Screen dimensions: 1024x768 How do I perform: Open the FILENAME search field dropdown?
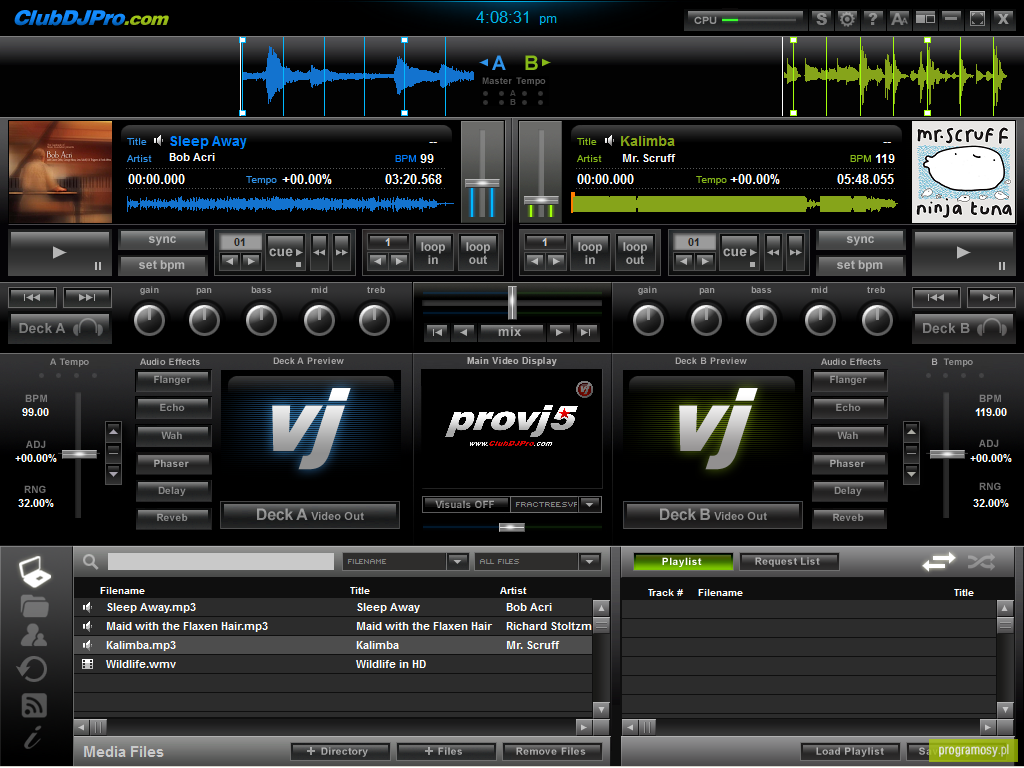click(x=457, y=562)
